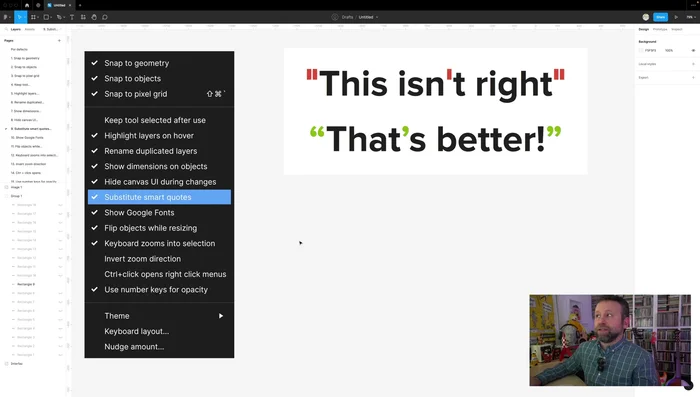Click Drafts in the file breadcrumb
This screenshot has height=397, width=700.
coord(347,17)
